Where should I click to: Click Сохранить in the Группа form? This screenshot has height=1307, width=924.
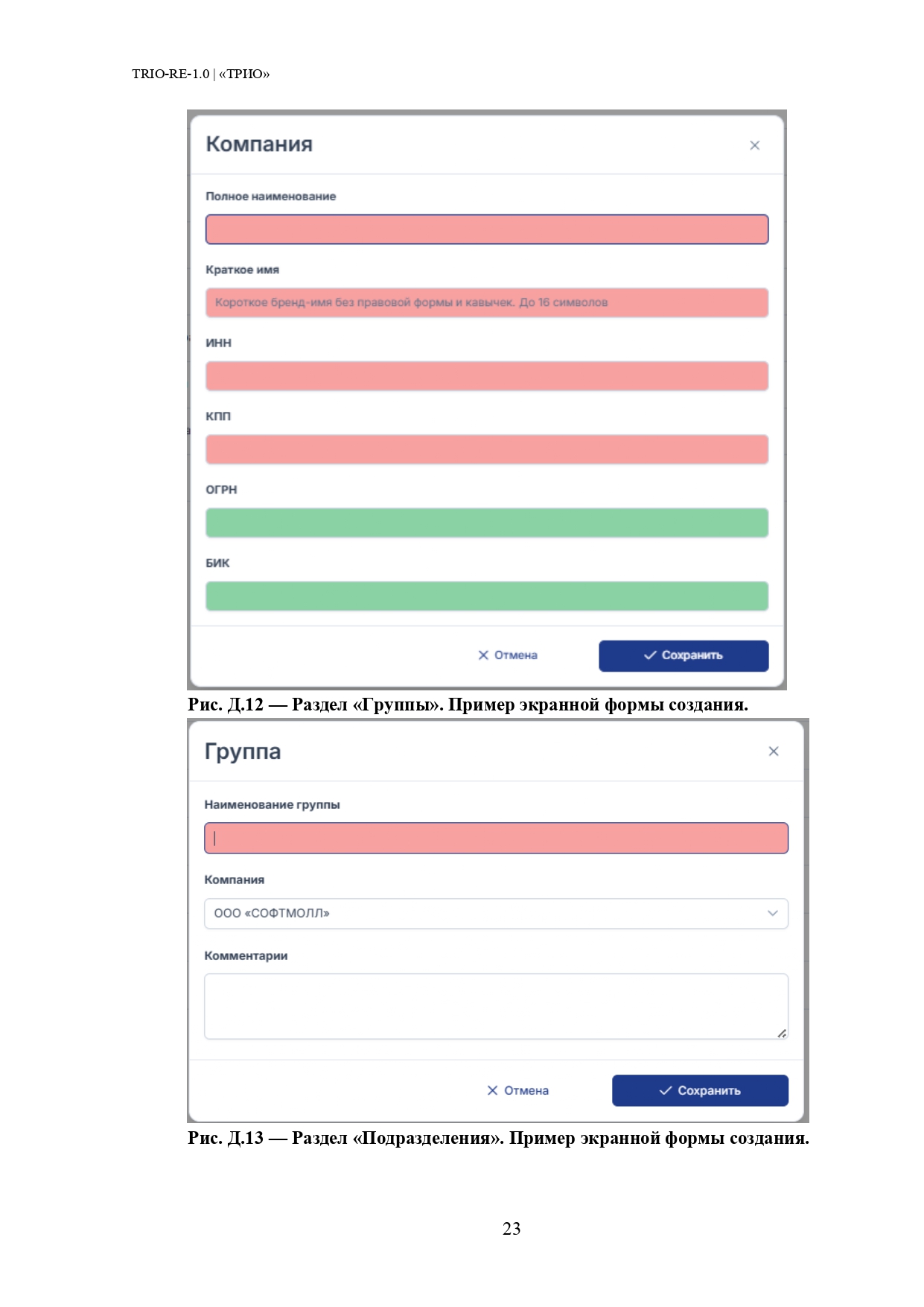tap(700, 1090)
